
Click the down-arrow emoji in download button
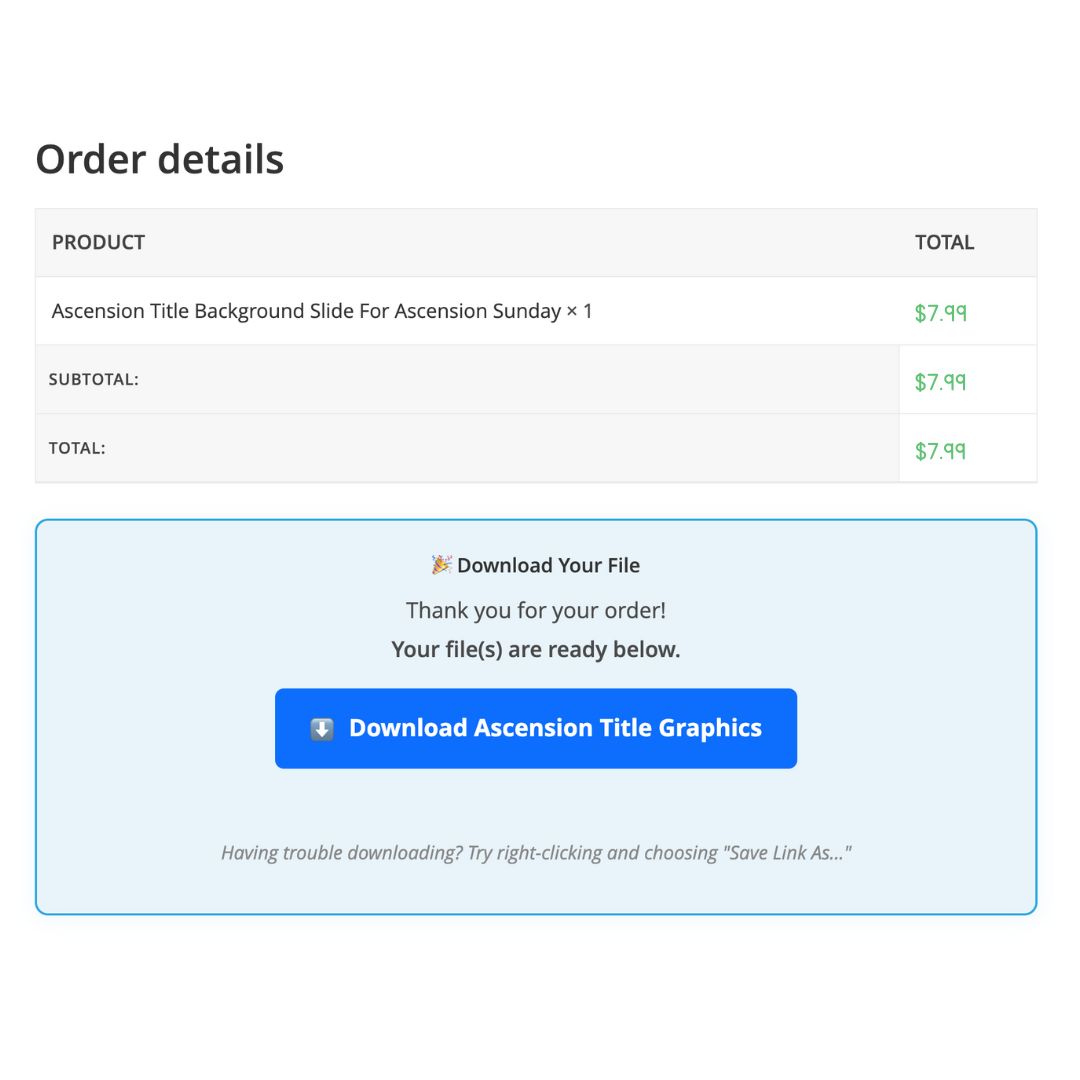(321, 729)
